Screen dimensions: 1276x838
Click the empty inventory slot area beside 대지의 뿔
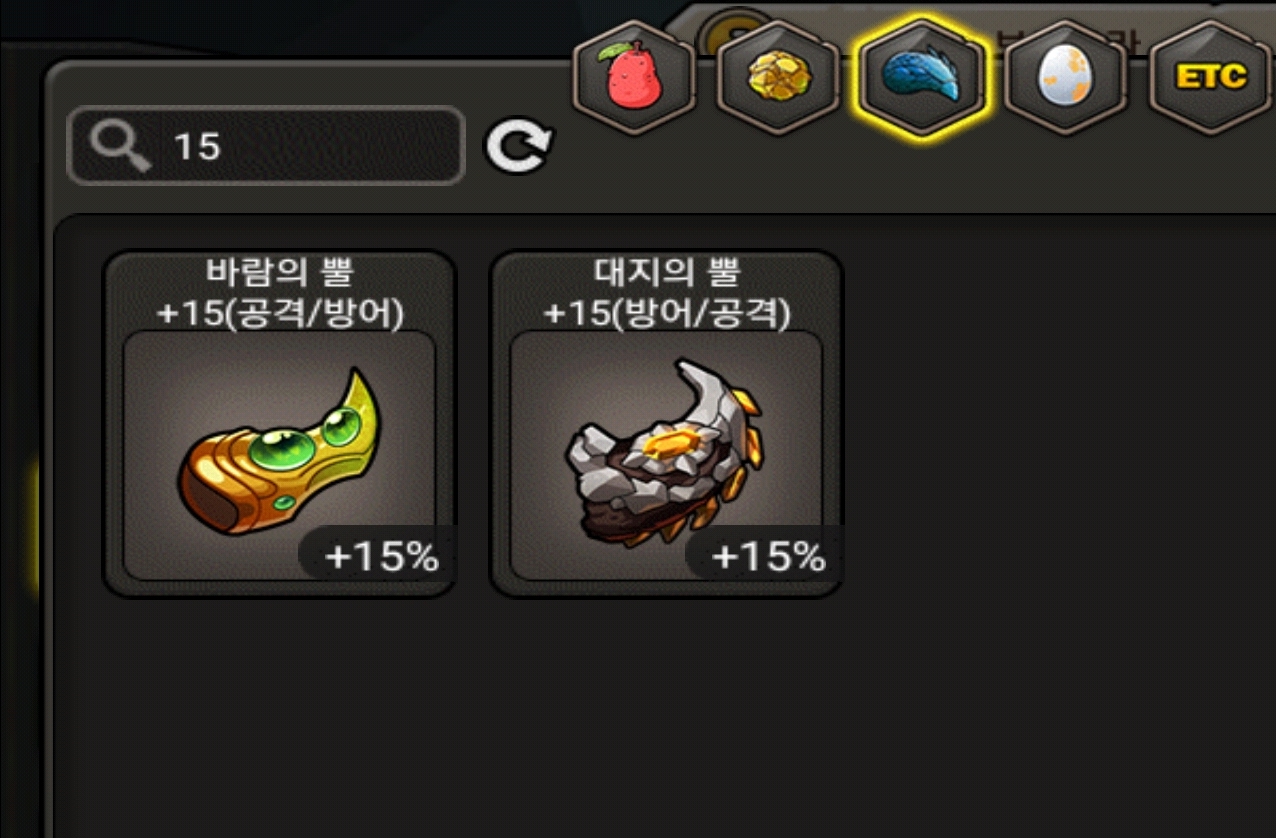(1050, 424)
